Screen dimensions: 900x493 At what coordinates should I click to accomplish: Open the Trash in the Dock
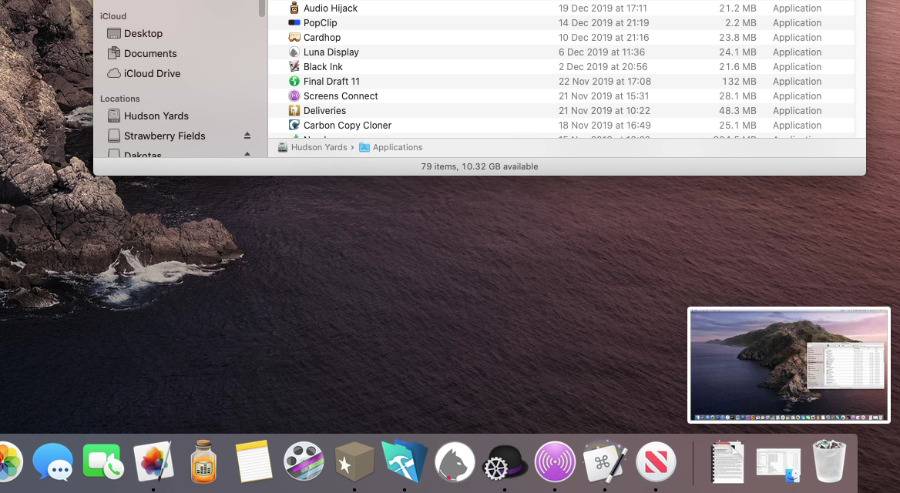pyautogui.click(x=829, y=462)
